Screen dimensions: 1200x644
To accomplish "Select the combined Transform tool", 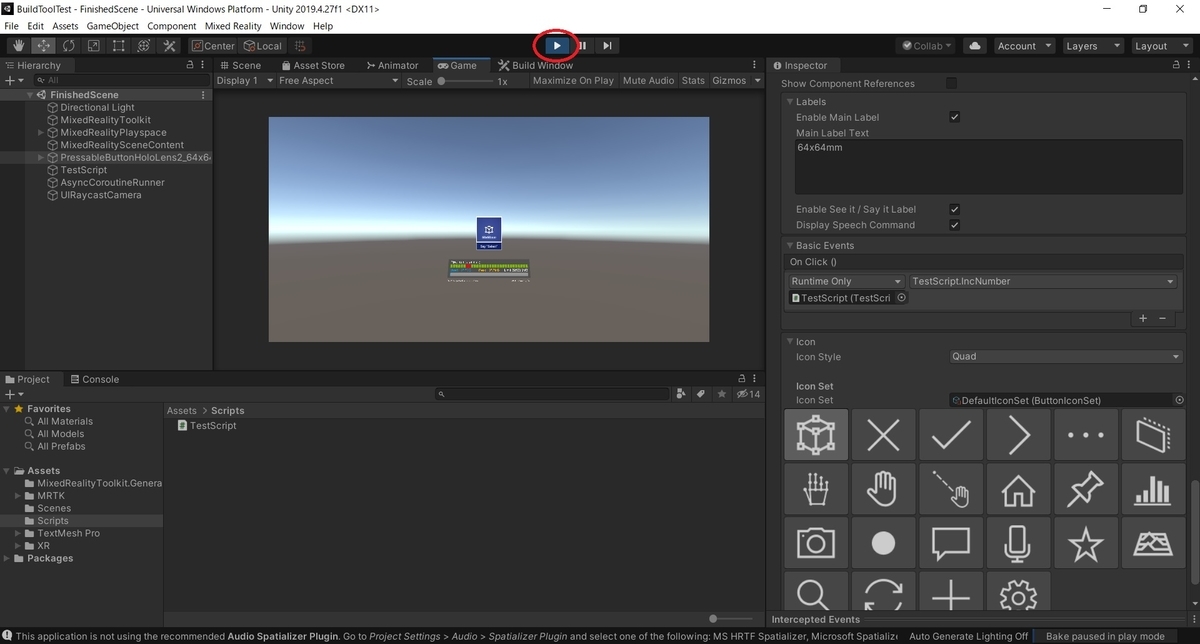I will click(144, 46).
